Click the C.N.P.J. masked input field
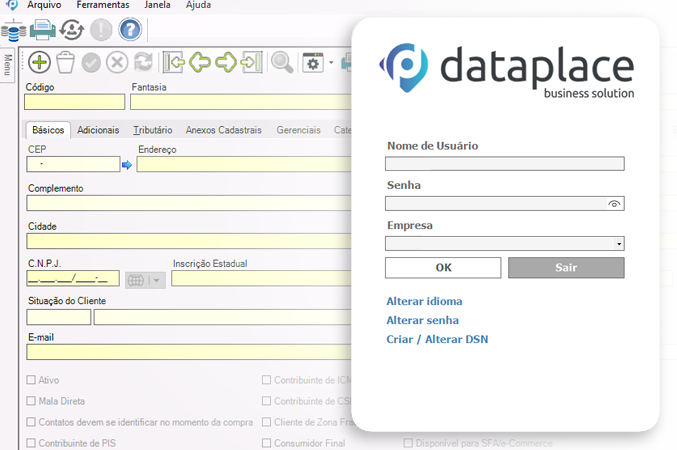 (x=73, y=279)
